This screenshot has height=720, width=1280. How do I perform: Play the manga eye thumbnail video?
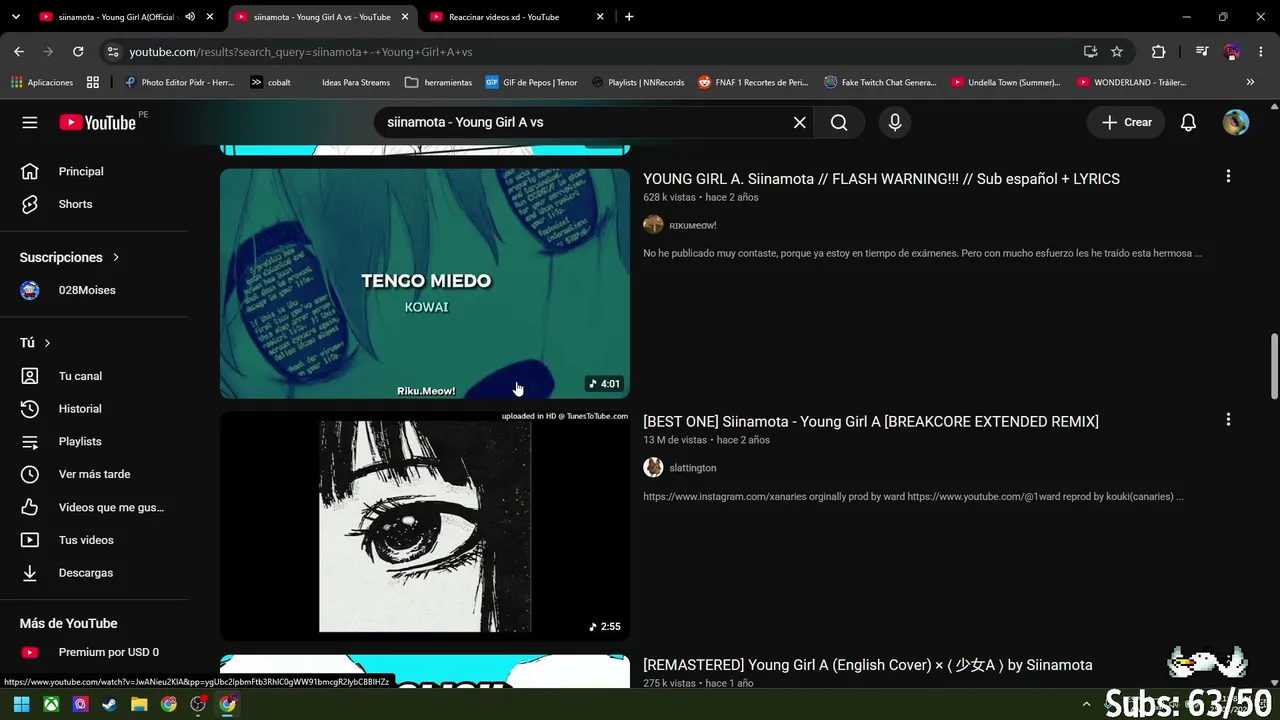tap(425, 526)
